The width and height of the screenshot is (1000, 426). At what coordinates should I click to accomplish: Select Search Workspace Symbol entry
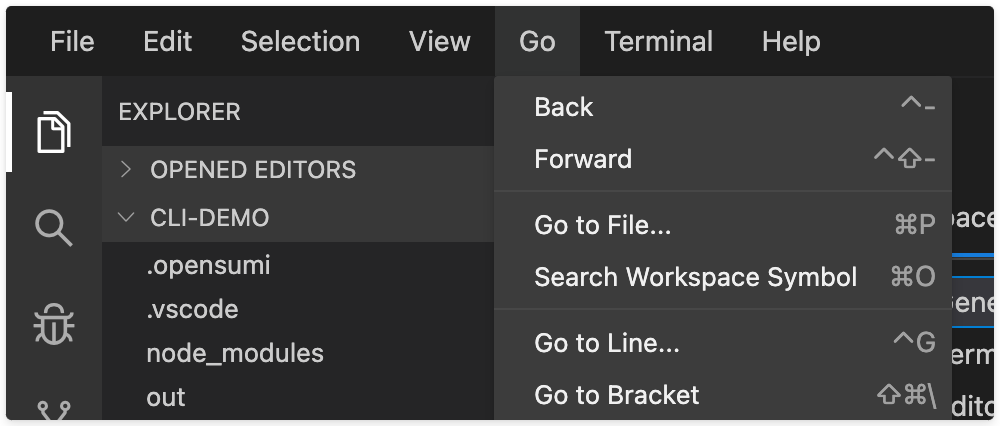point(723,277)
